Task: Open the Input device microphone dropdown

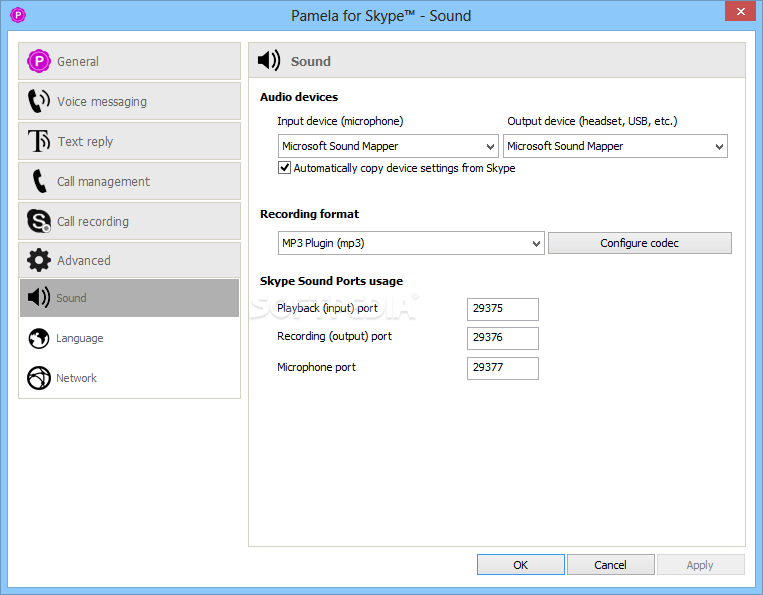Action: [x=388, y=146]
